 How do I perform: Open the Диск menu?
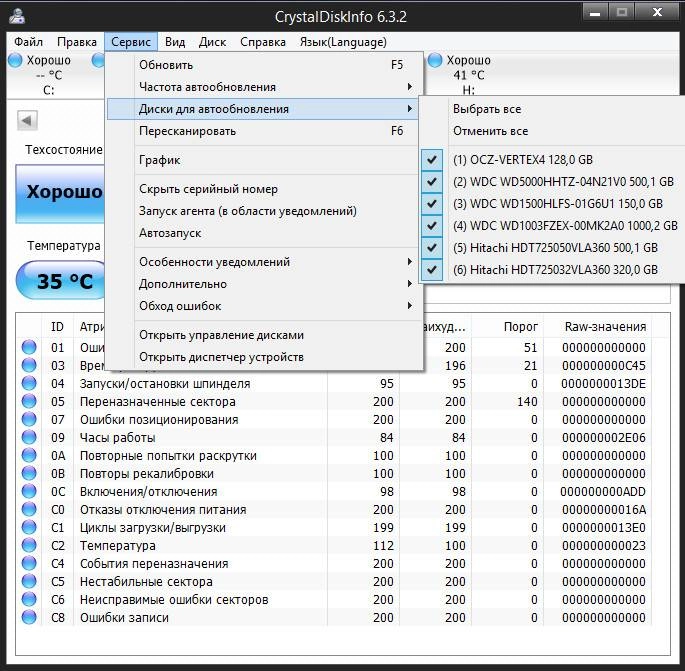pos(212,42)
